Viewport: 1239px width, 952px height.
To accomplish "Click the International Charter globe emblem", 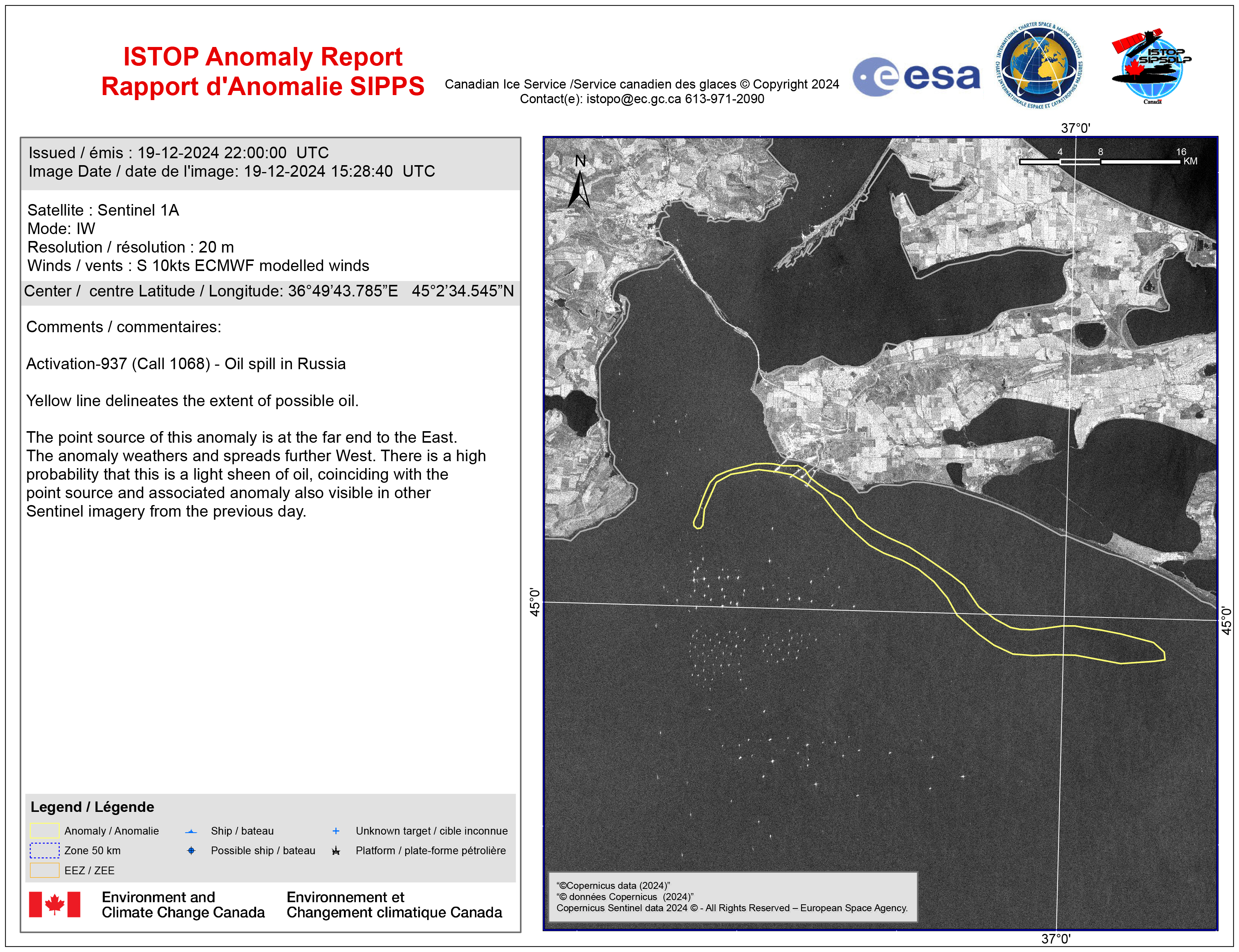I will click(x=1039, y=66).
